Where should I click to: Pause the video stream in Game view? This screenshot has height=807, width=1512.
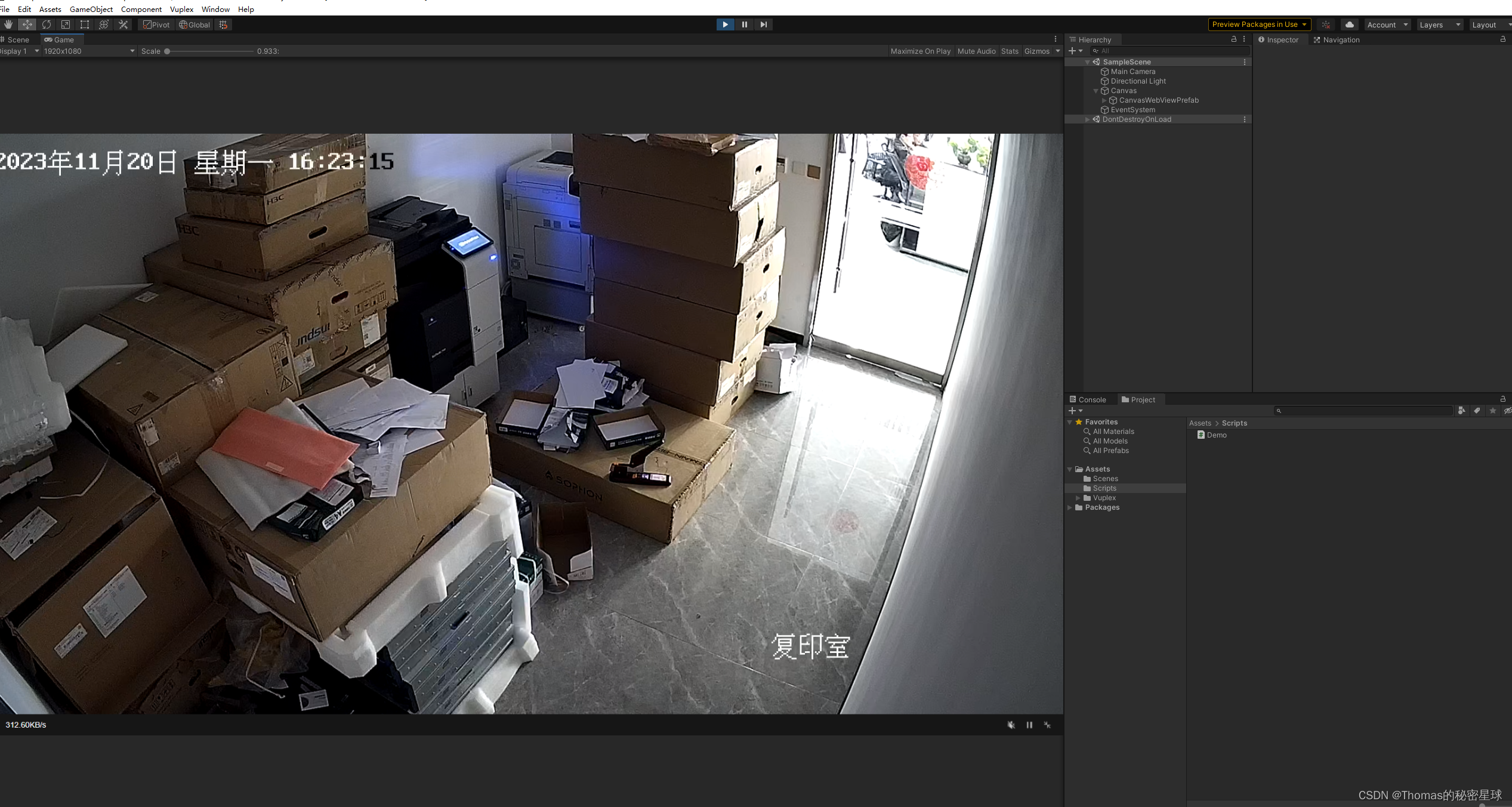[1029, 725]
